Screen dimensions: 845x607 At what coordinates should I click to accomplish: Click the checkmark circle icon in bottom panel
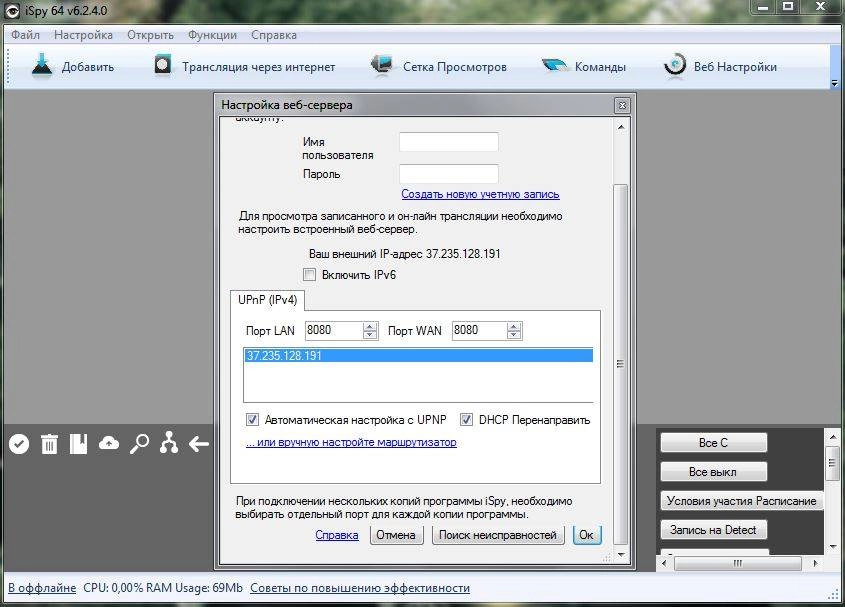click(19, 444)
